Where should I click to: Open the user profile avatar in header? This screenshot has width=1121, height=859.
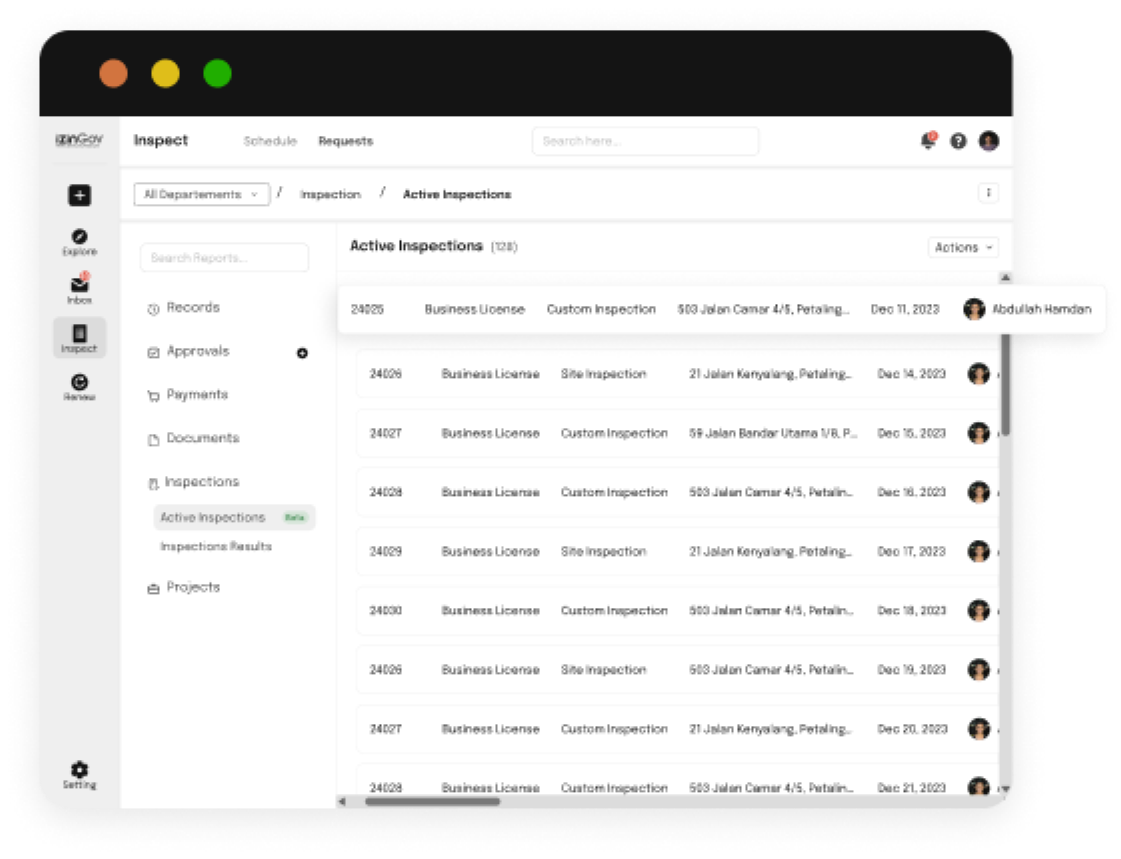point(989,141)
